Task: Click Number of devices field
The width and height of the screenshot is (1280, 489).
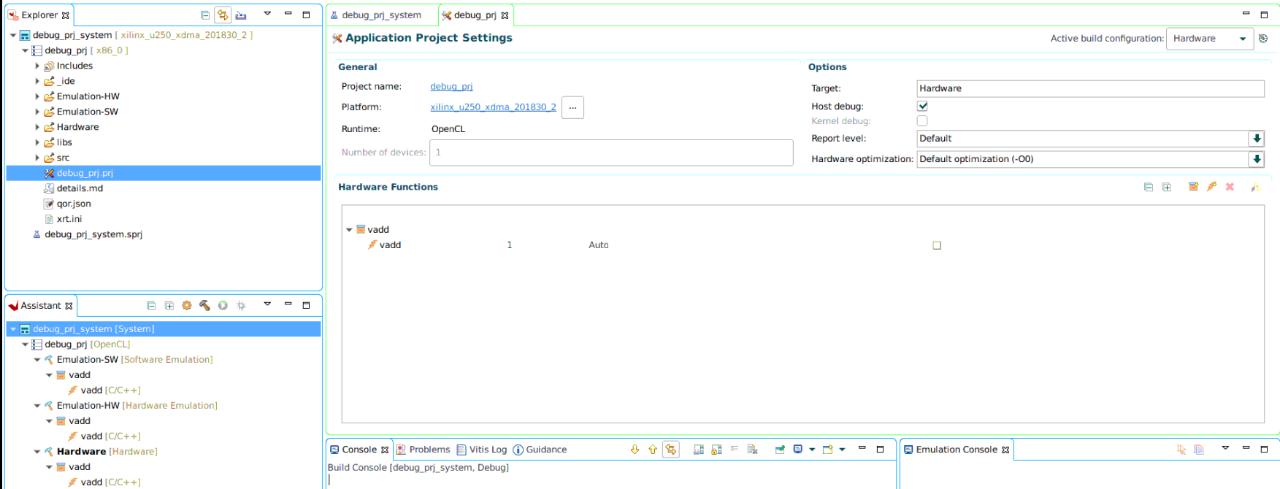Action: point(611,152)
